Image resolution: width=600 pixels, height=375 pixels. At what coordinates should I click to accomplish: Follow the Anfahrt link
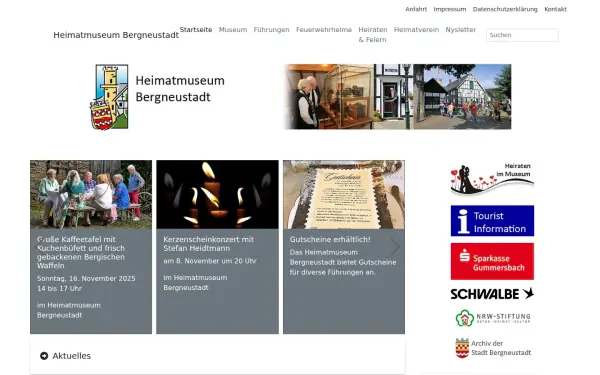click(416, 9)
